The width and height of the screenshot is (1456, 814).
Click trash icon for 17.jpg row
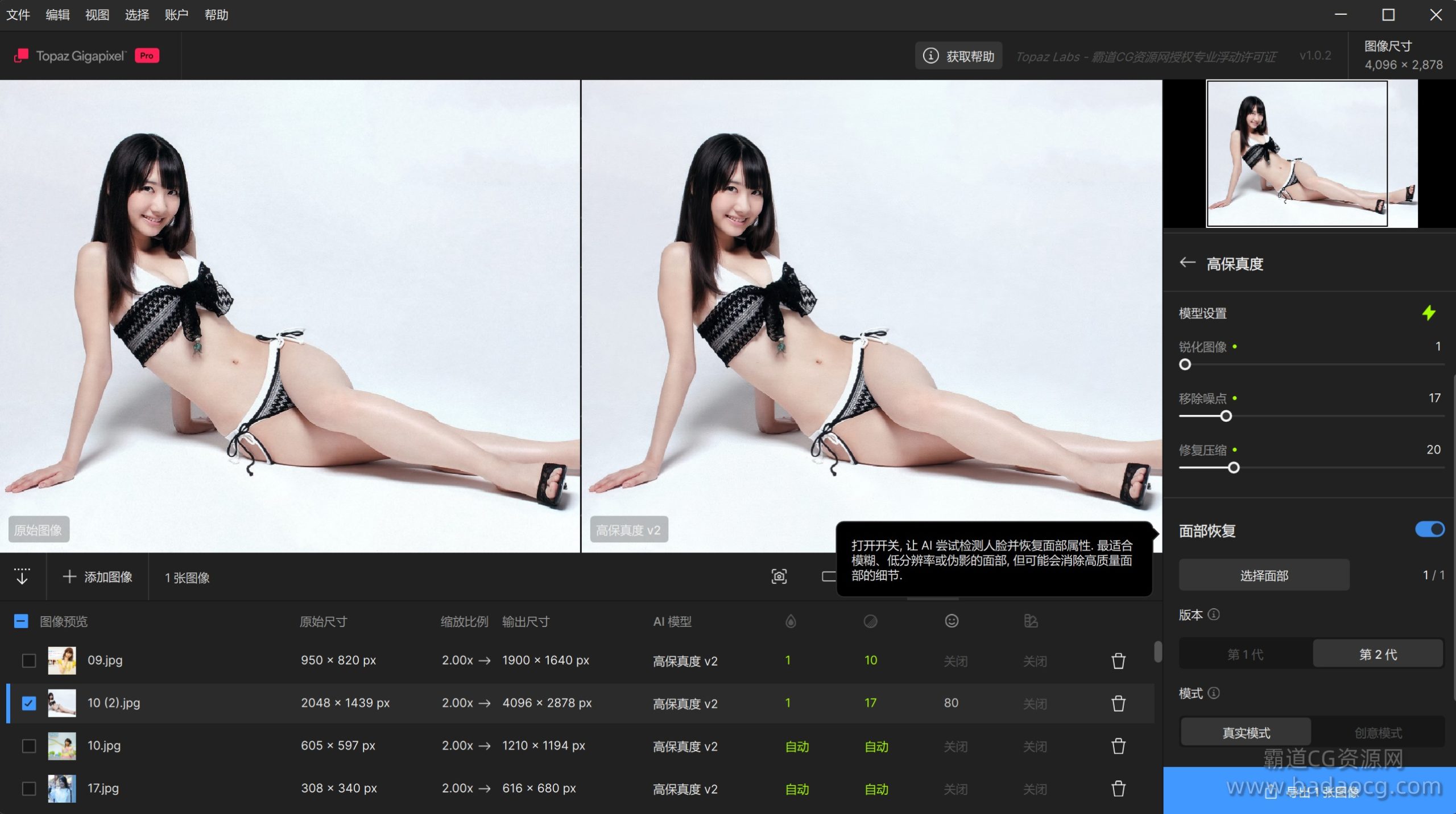[x=1118, y=788]
